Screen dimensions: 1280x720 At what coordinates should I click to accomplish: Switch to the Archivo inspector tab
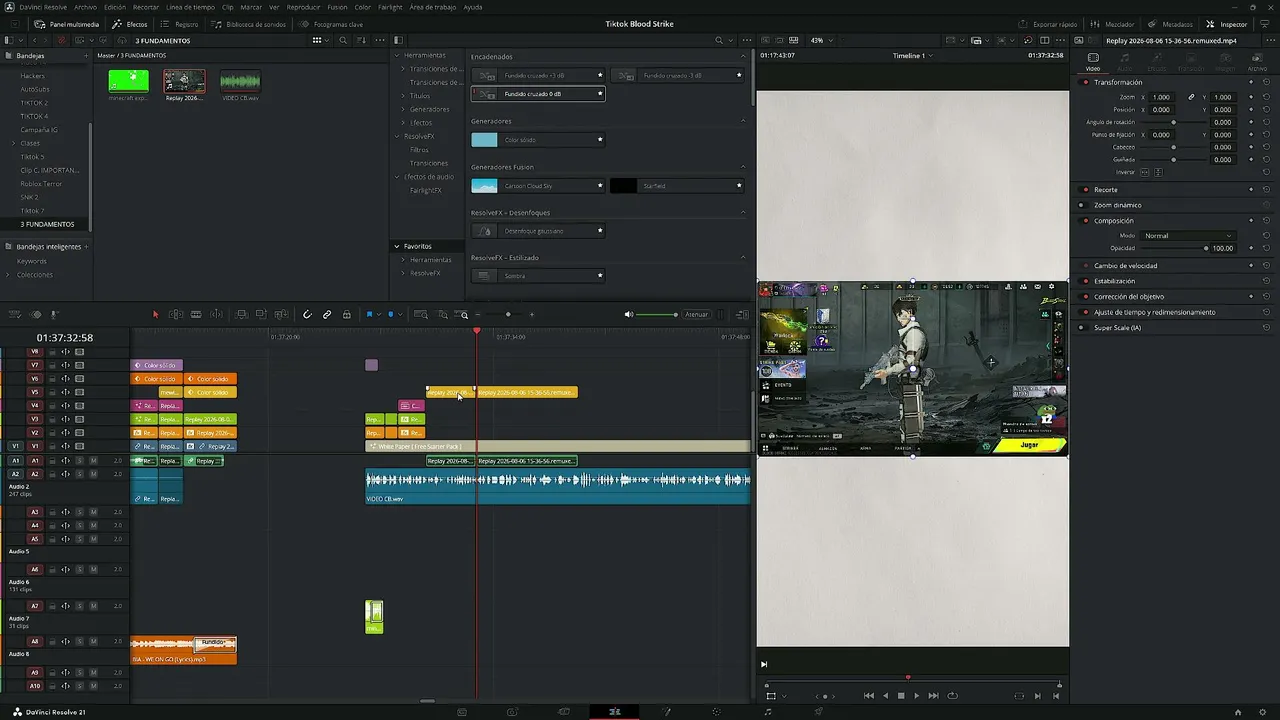point(1257,64)
